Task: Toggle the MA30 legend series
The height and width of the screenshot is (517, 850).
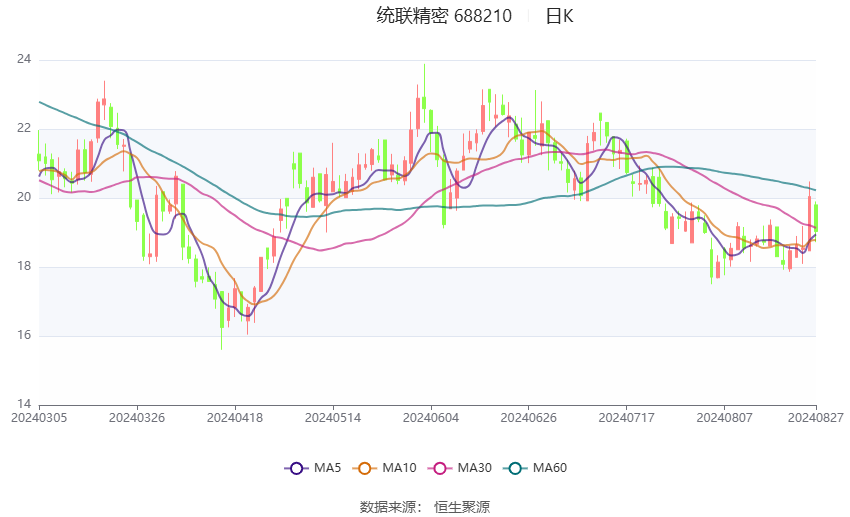Action: [x=460, y=468]
